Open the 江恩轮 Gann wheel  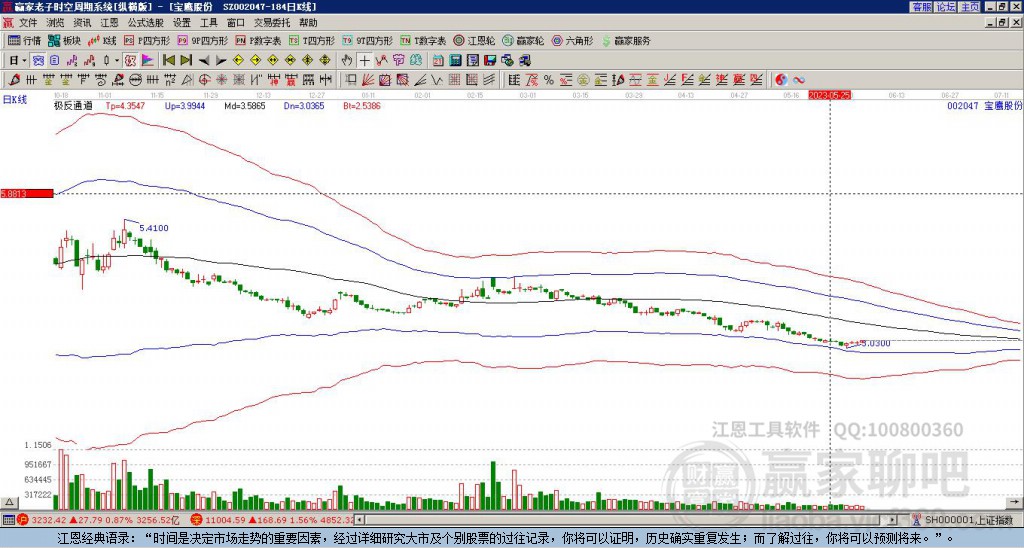coord(474,40)
